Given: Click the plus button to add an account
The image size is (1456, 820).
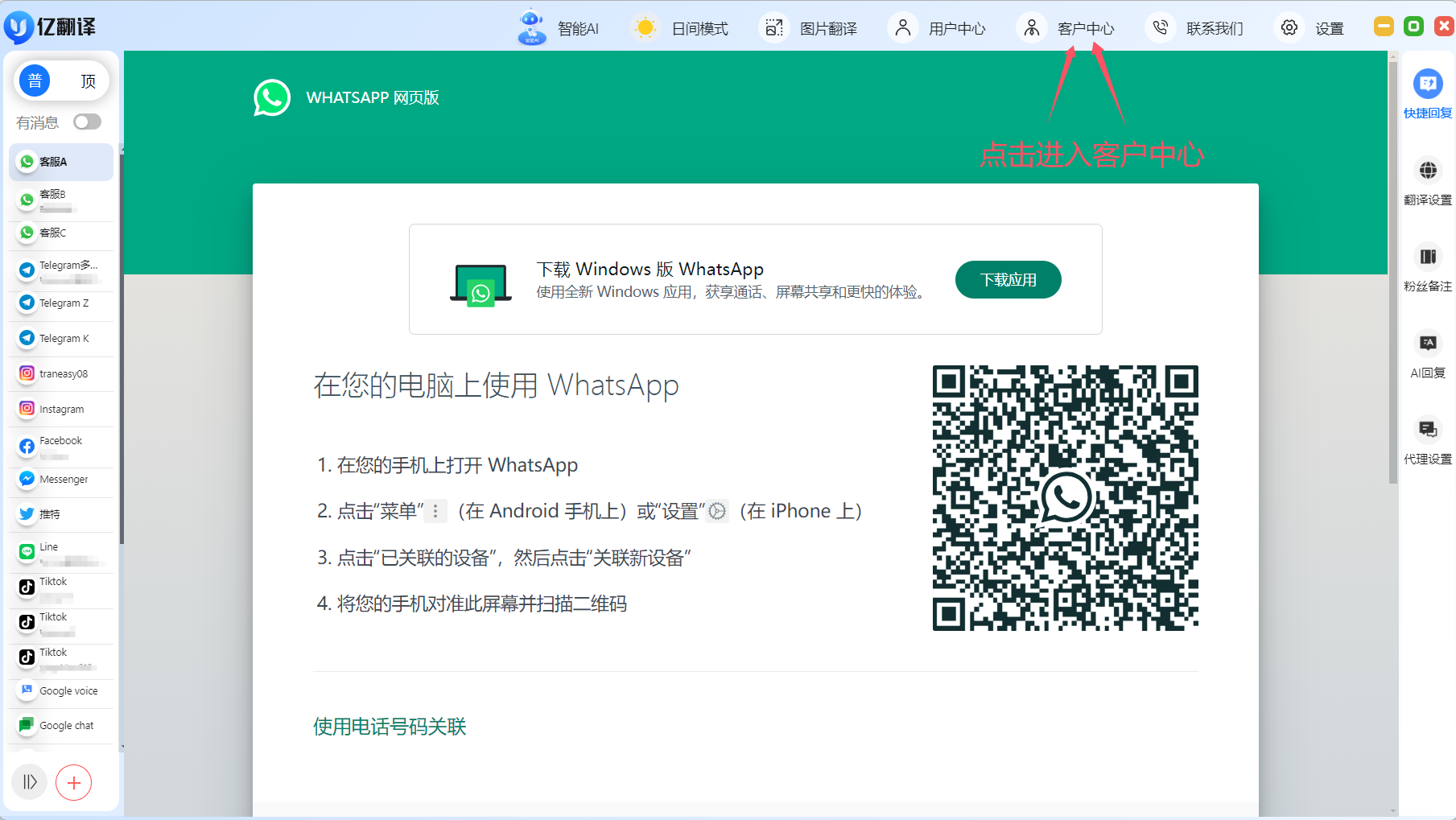Looking at the screenshot, I should (74, 781).
